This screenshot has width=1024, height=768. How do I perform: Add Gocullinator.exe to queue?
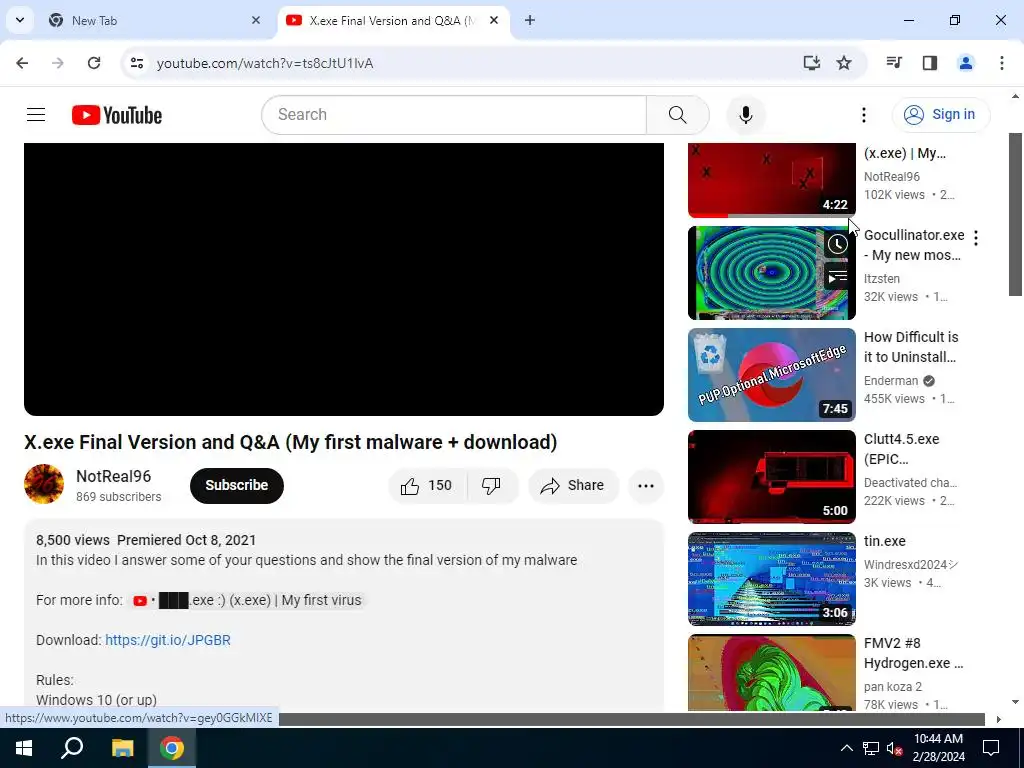[837, 277]
